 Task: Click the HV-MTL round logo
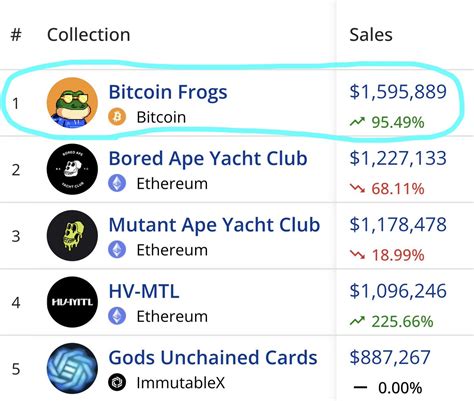(72, 302)
